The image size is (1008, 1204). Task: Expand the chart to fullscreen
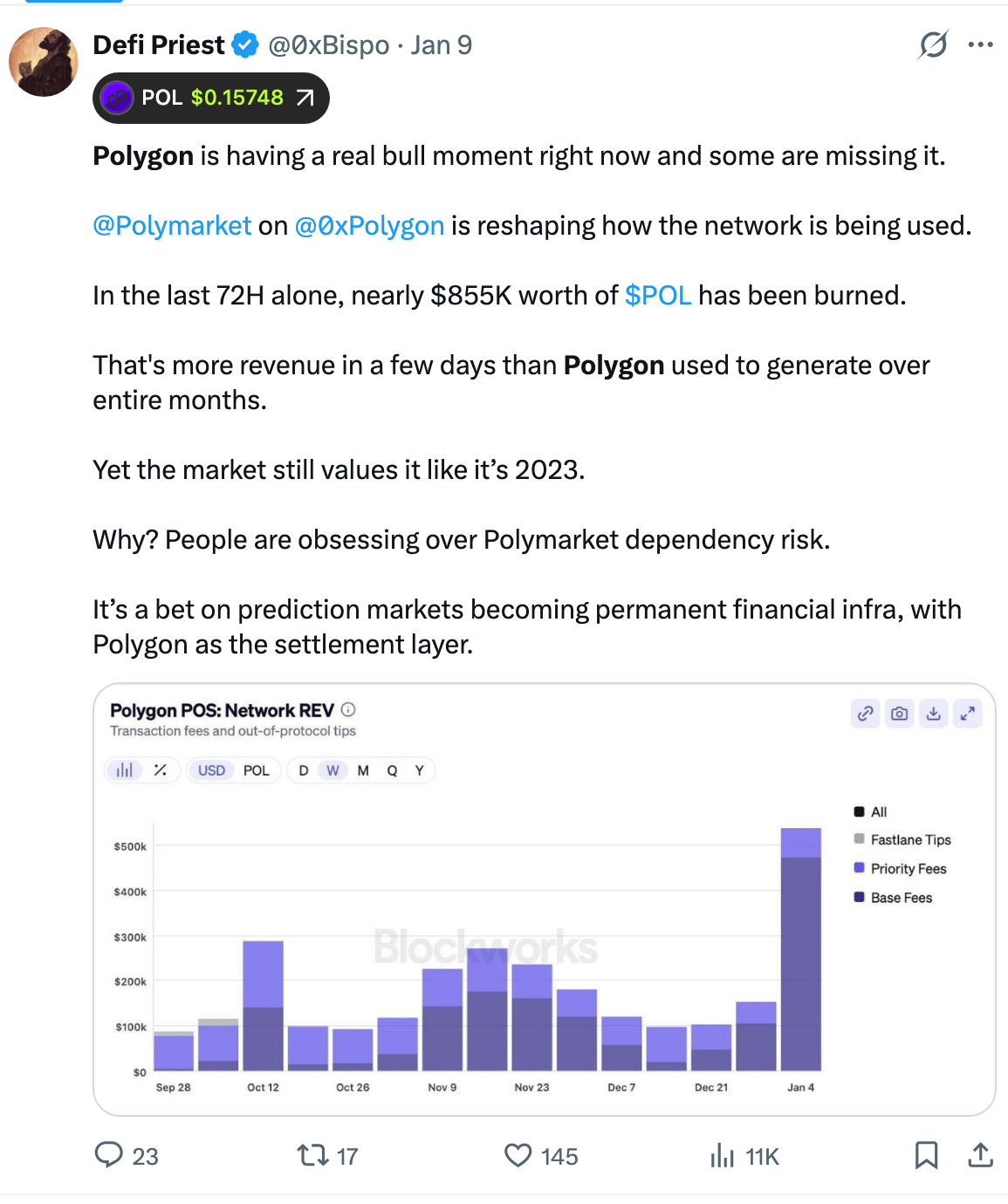(967, 714)
